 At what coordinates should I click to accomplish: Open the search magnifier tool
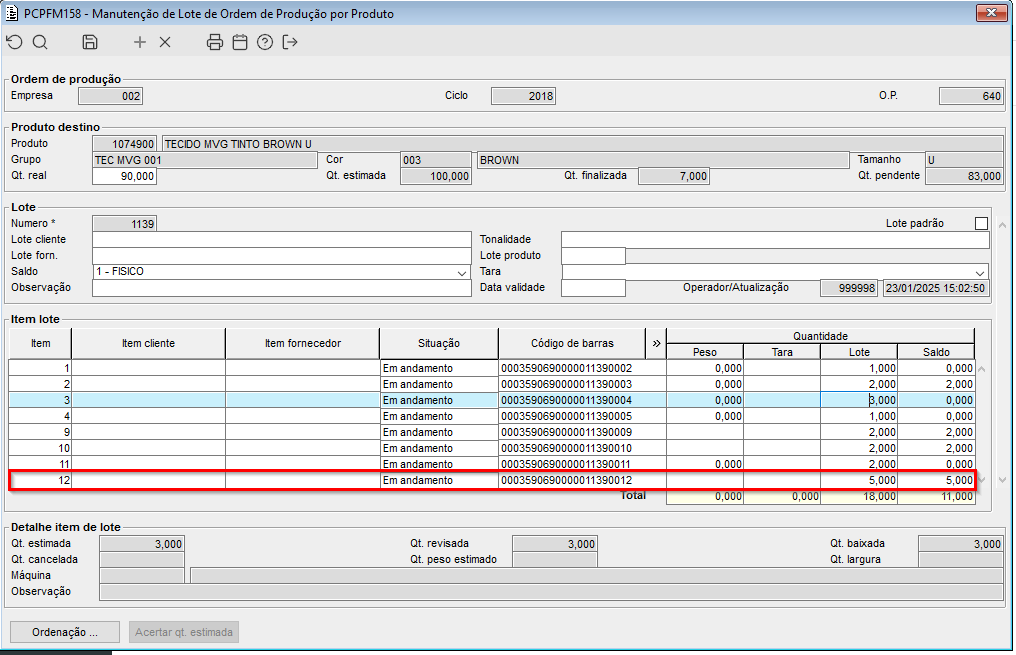(x=40, y=42)
